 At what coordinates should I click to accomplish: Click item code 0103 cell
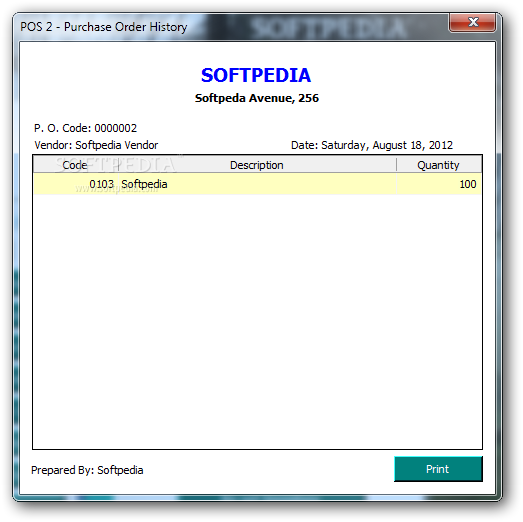(x=76, y=184)
